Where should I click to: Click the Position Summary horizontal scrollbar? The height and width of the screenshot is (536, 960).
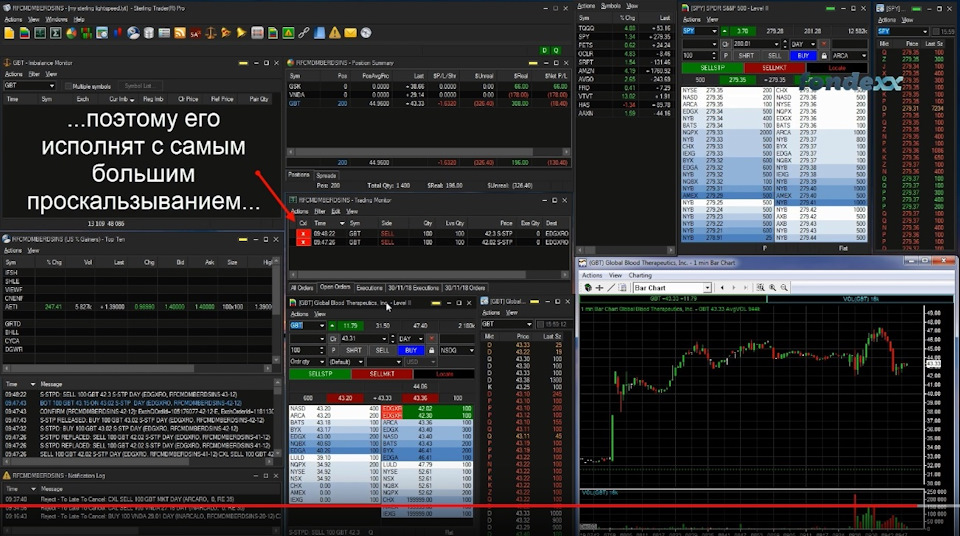click(x=428, y=152)
